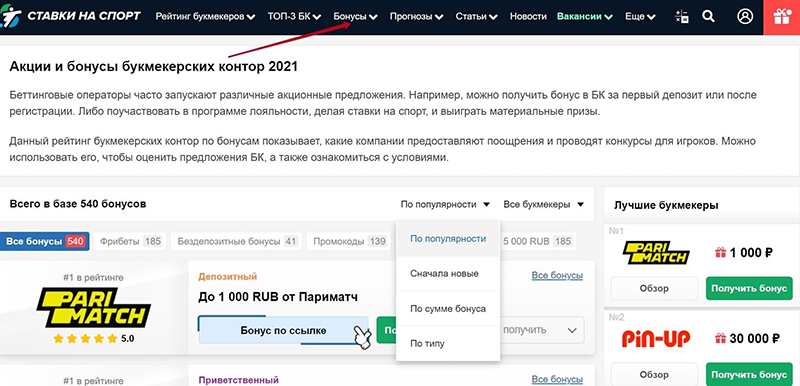Click the Бонус по ссылке button
The height and width of the screenshot is (386, 800).
(283, 330)
